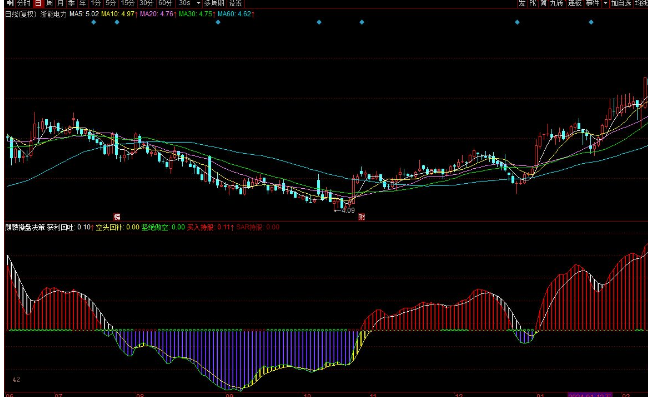Click the 加自选 add-to-watchlist button
This screenshot has width=648, height=397.
[621, 3]
